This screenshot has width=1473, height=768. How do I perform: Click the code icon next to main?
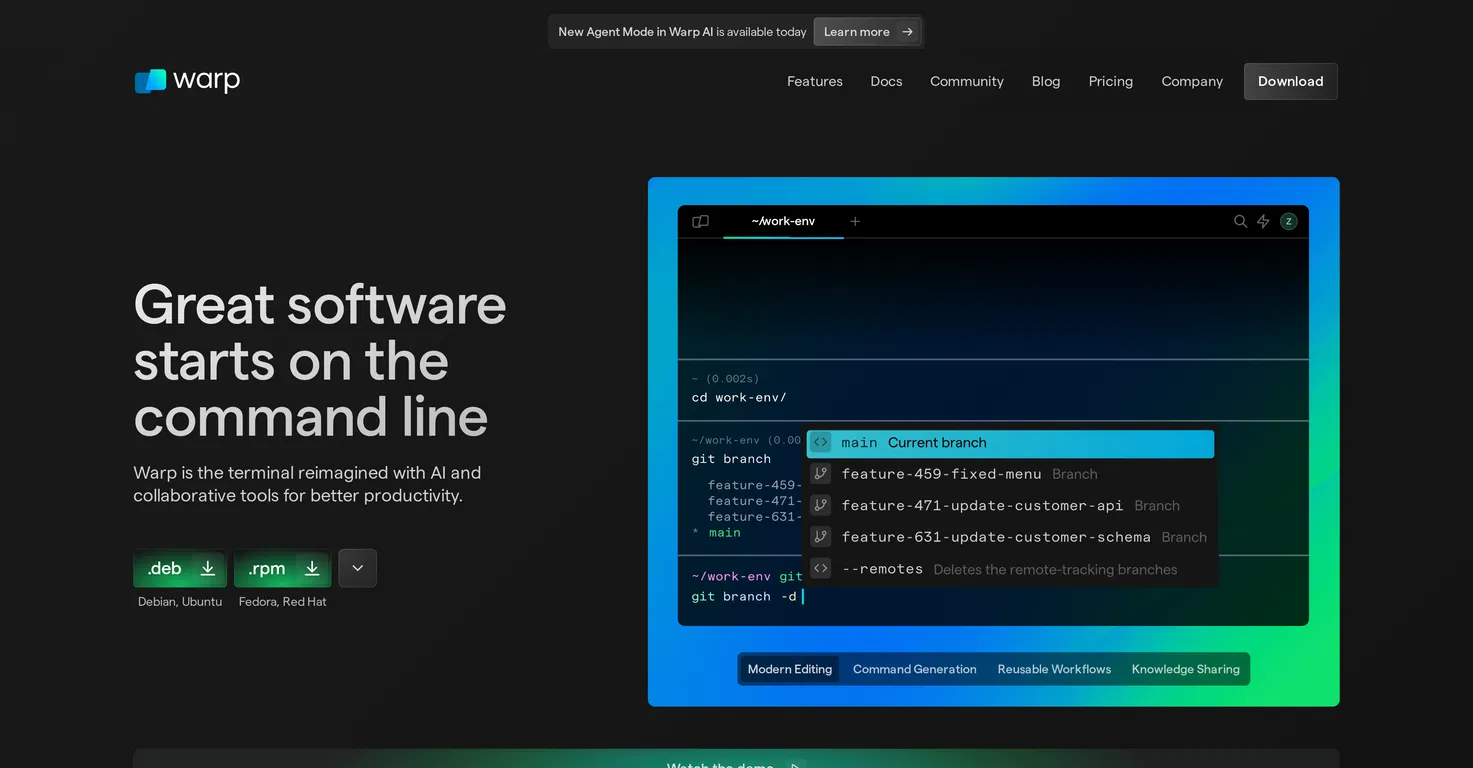pos(821,442)
